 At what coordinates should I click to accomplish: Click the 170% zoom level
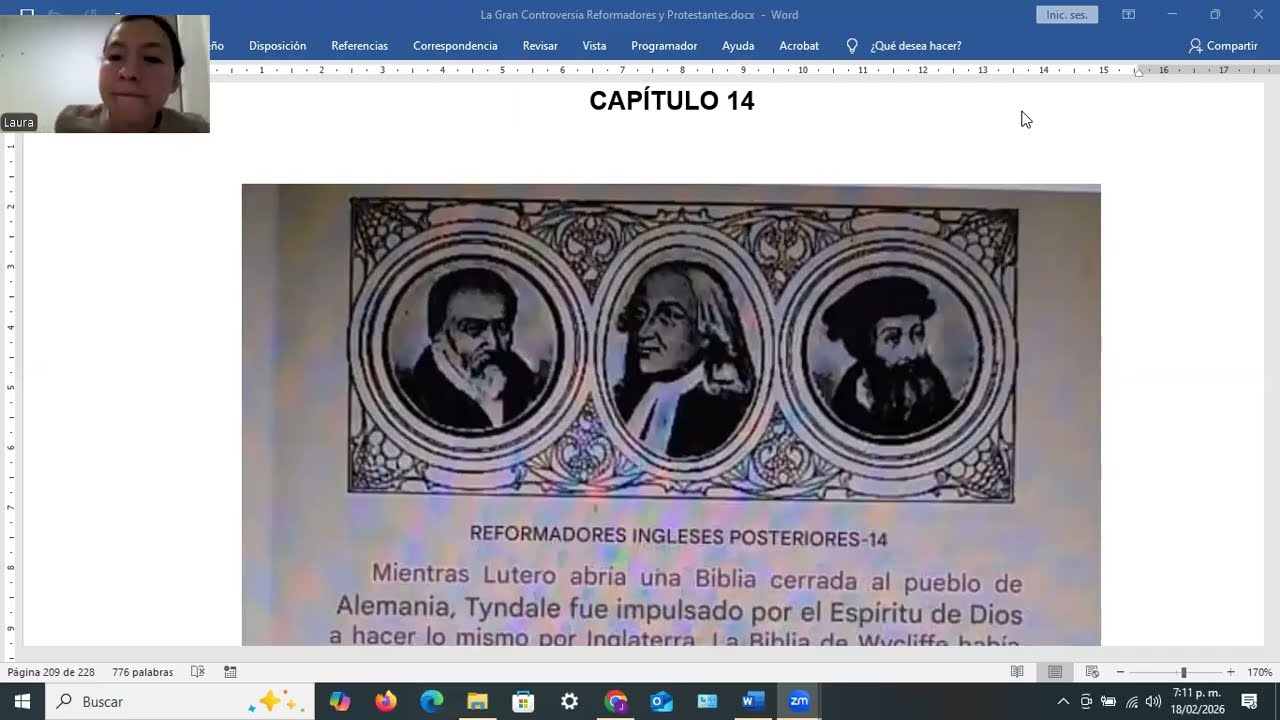[x=1259, y=672]
